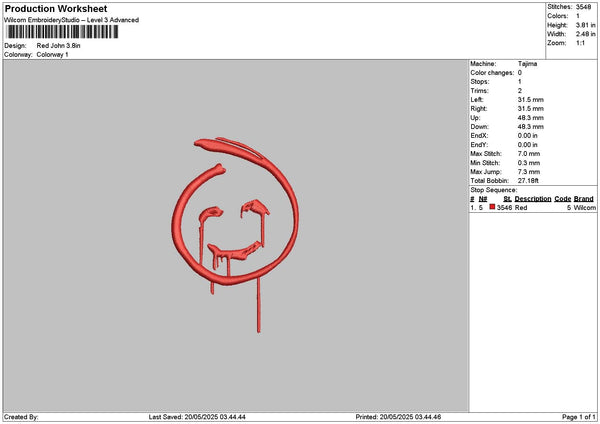
Task: Click the 'Page 1 of 1' indicator
Action: click(x=579, y=417)
